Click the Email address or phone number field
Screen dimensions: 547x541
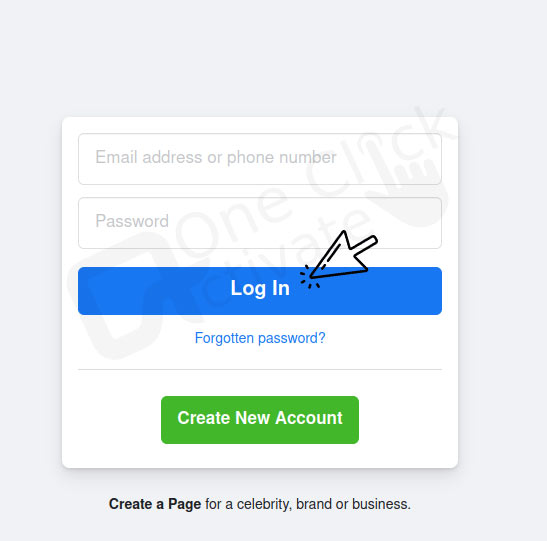pyautogui.click(x=260, y=159)
